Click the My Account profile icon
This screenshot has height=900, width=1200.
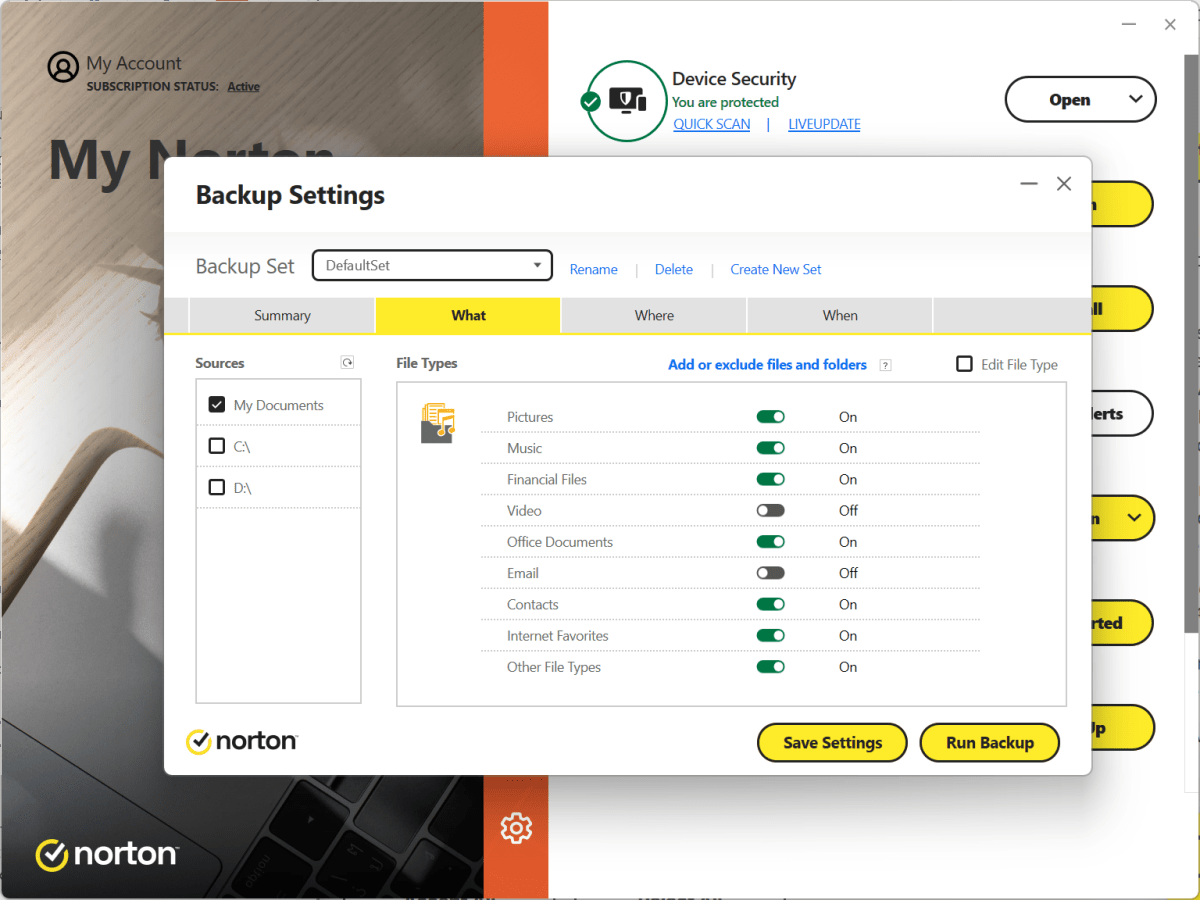(x=63, y=67)
